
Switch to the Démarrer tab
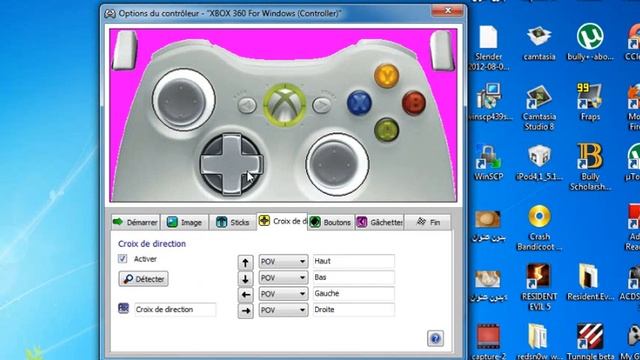[x=135, y=222]
